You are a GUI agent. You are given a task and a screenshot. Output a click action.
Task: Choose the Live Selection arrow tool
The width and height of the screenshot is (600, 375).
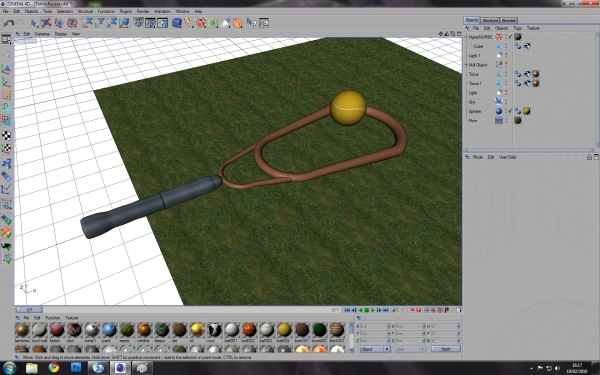pos(34,23)
